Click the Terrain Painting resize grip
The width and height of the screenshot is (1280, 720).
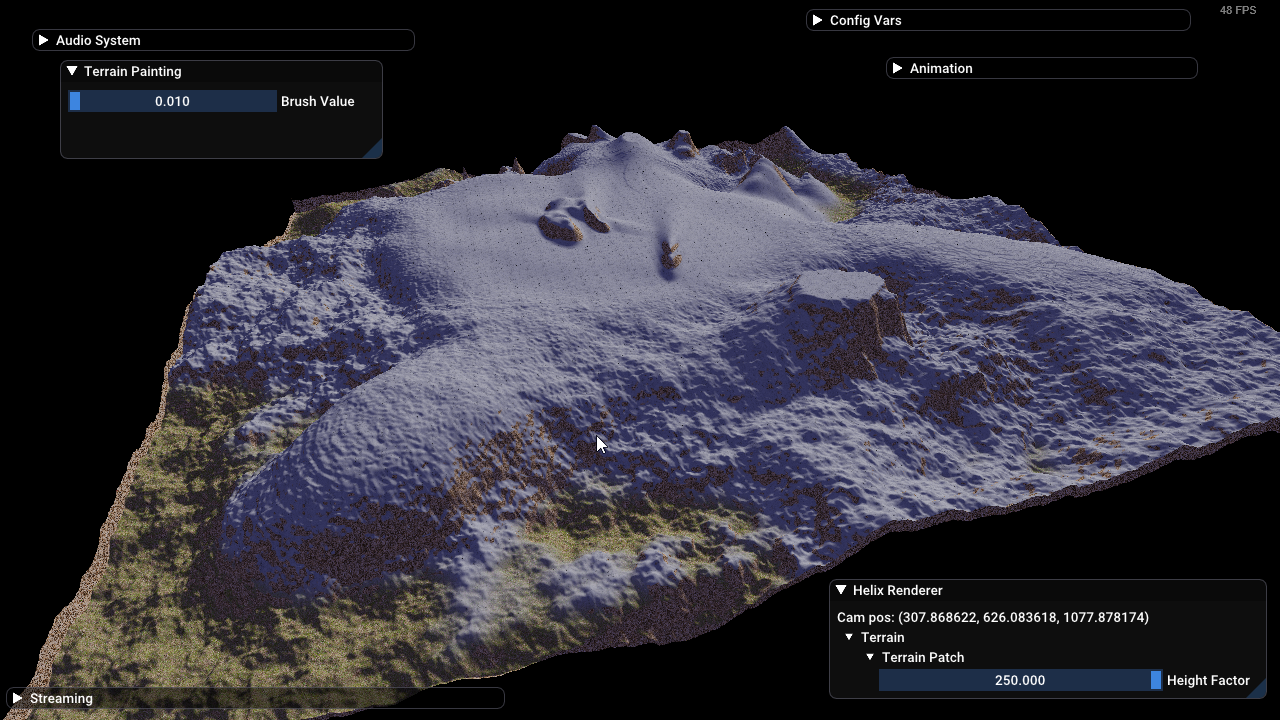coord(373,150)
